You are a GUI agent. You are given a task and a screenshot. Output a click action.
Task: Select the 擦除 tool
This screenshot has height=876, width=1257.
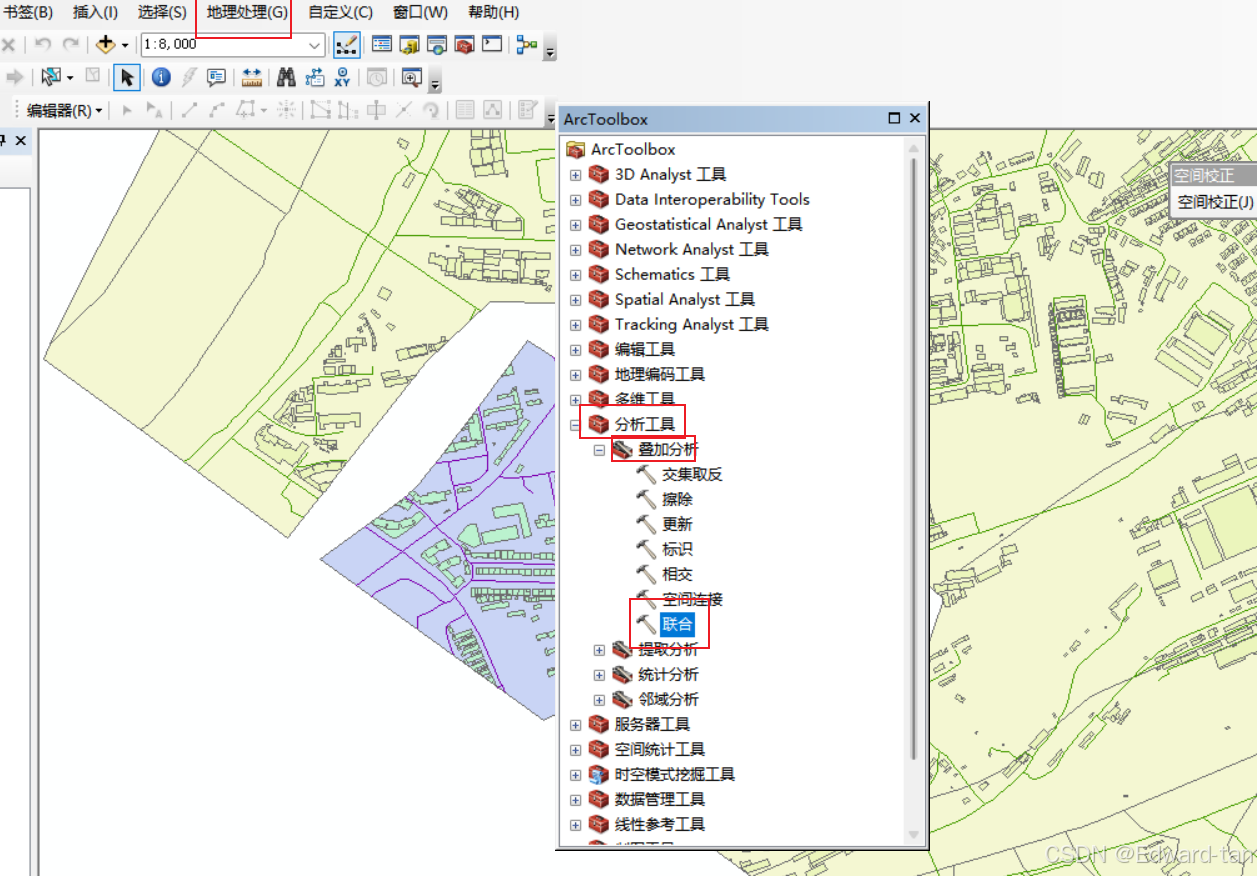click(x=677, y=500)
